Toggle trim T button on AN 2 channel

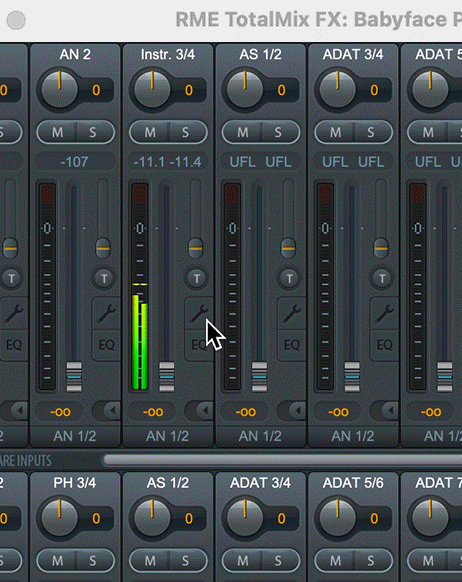point(104,278)
